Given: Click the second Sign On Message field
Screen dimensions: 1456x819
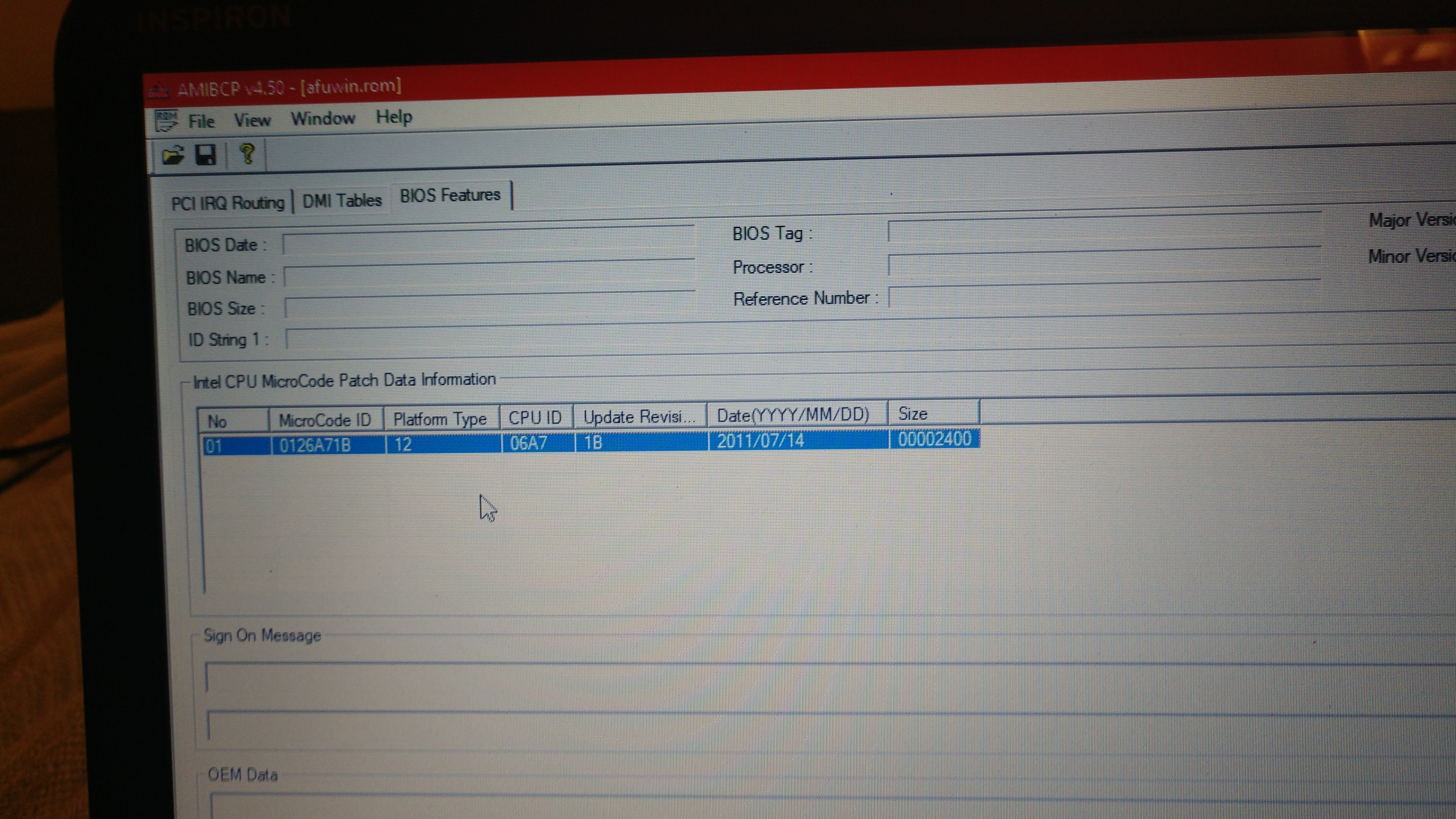Looking at the screenshot, I should click(x=831, y=725).
